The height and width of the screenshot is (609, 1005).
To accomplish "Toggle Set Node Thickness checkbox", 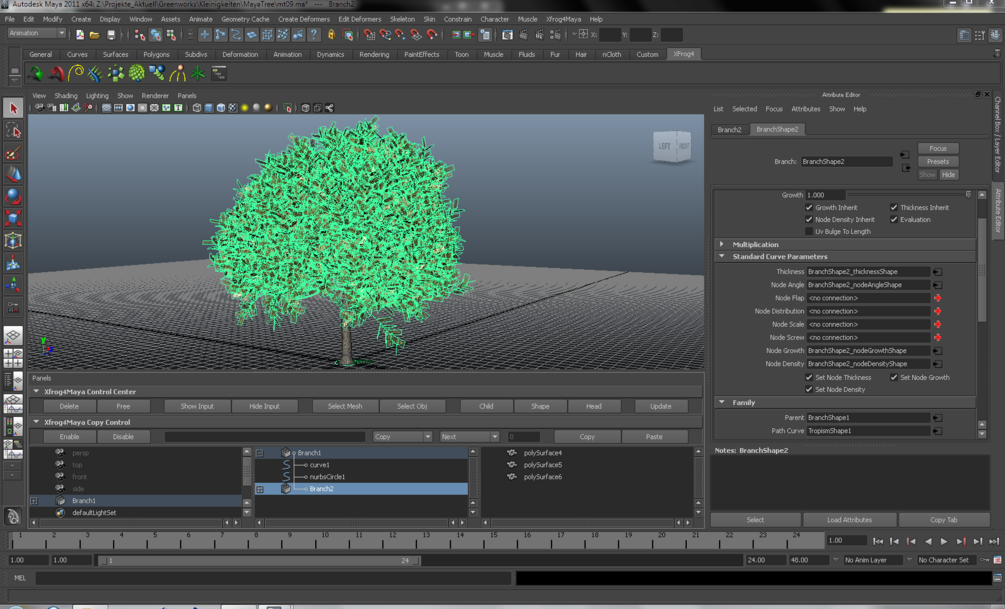I will tap(809, 378).
